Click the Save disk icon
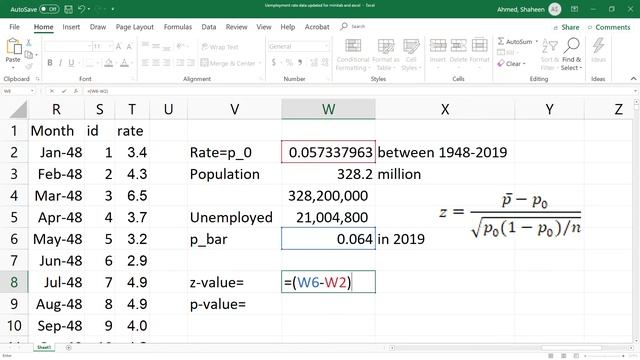This screenshot has width=640, height=360. pos(69,9)
